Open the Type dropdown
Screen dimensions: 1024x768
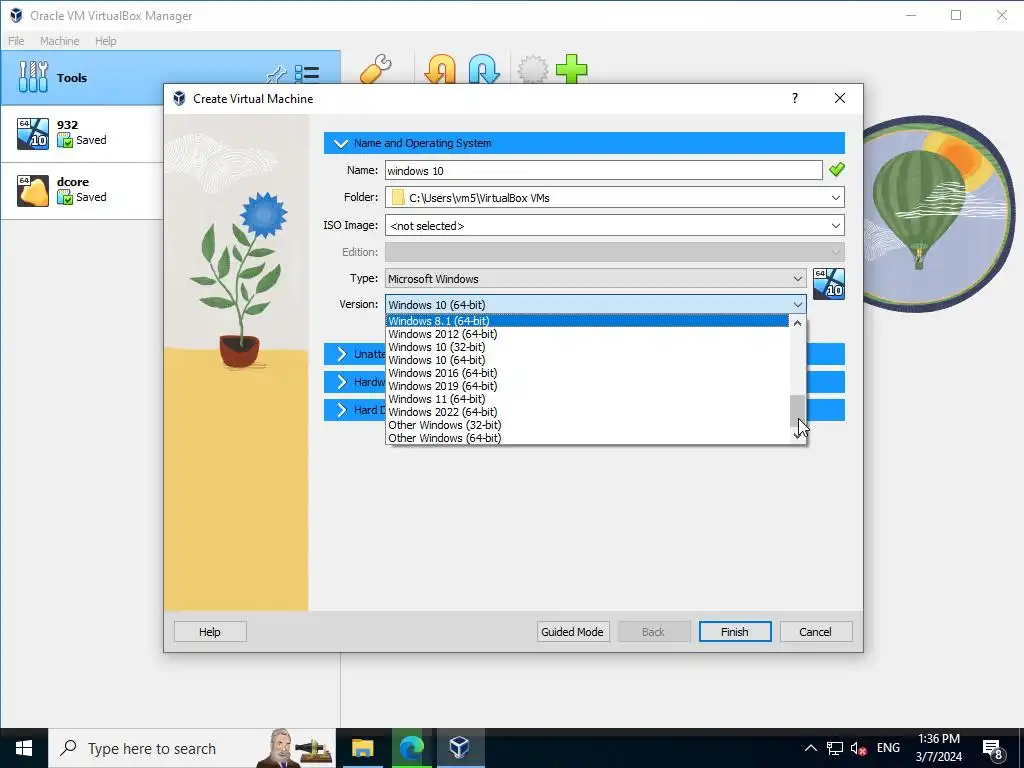coord(797,279)
